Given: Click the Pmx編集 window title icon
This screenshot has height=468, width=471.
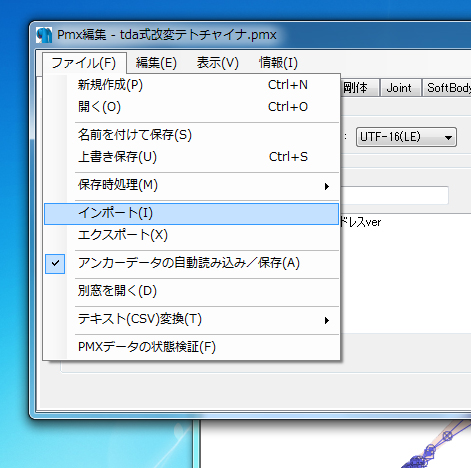Looking at the screenshot, I should point(44,35).
